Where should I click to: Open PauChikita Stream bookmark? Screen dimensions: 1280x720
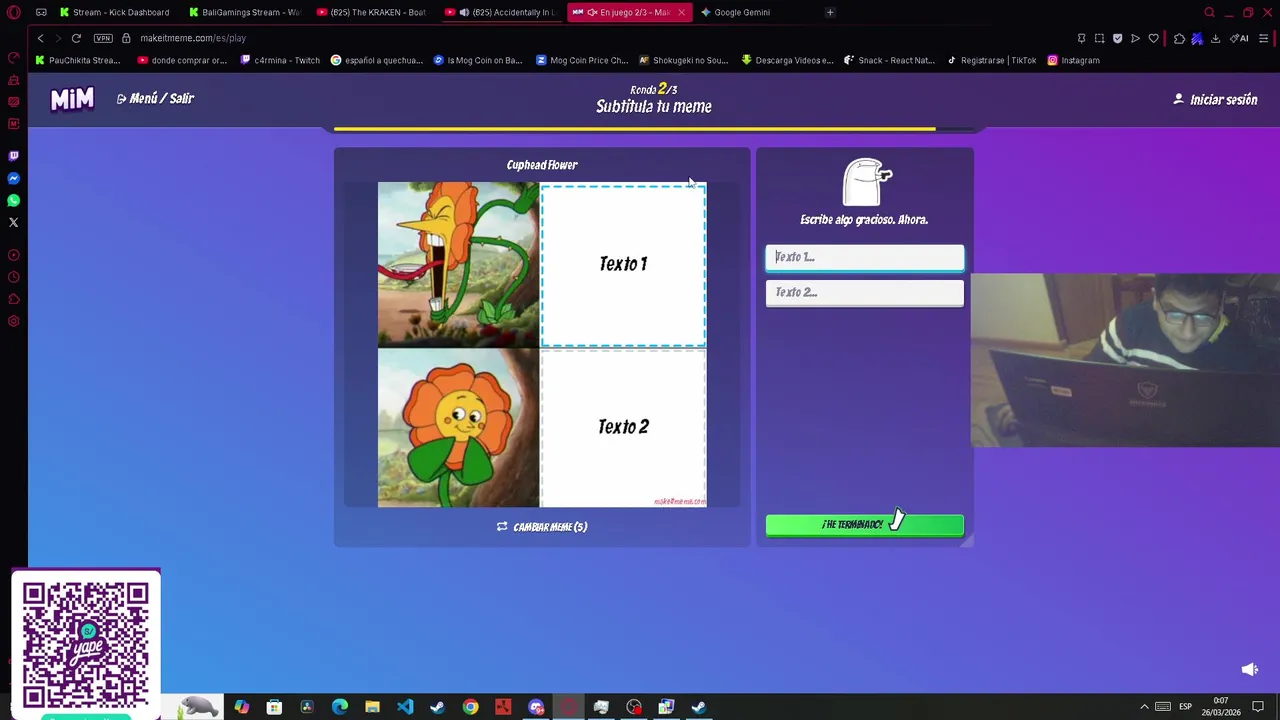coord(78,60)
